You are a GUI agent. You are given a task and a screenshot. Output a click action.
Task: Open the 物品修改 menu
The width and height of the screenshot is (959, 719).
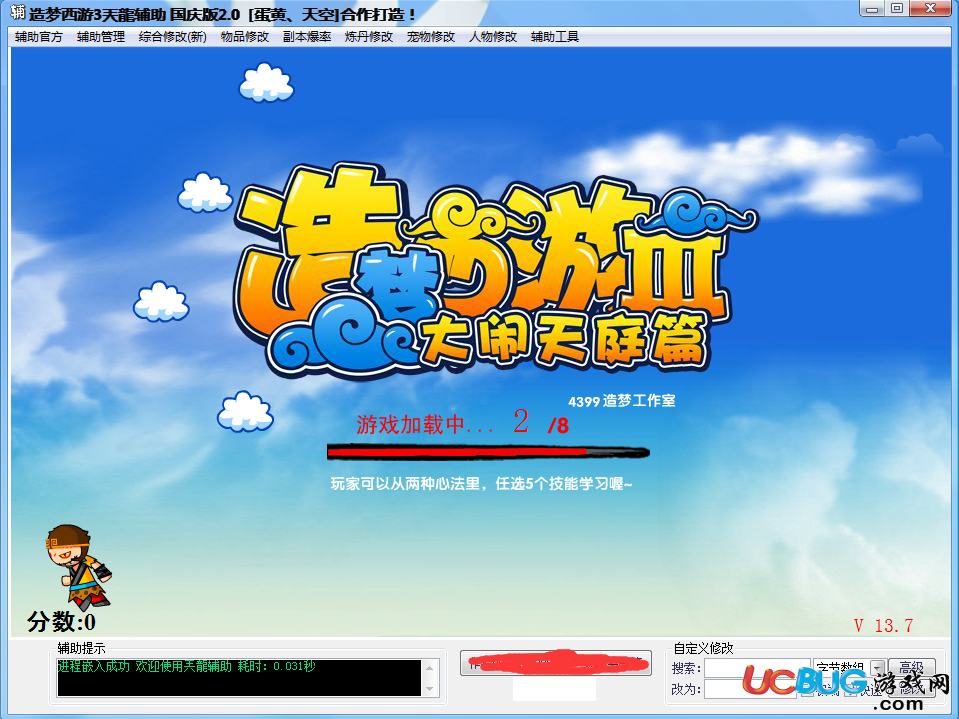click(x=245, y=37)
